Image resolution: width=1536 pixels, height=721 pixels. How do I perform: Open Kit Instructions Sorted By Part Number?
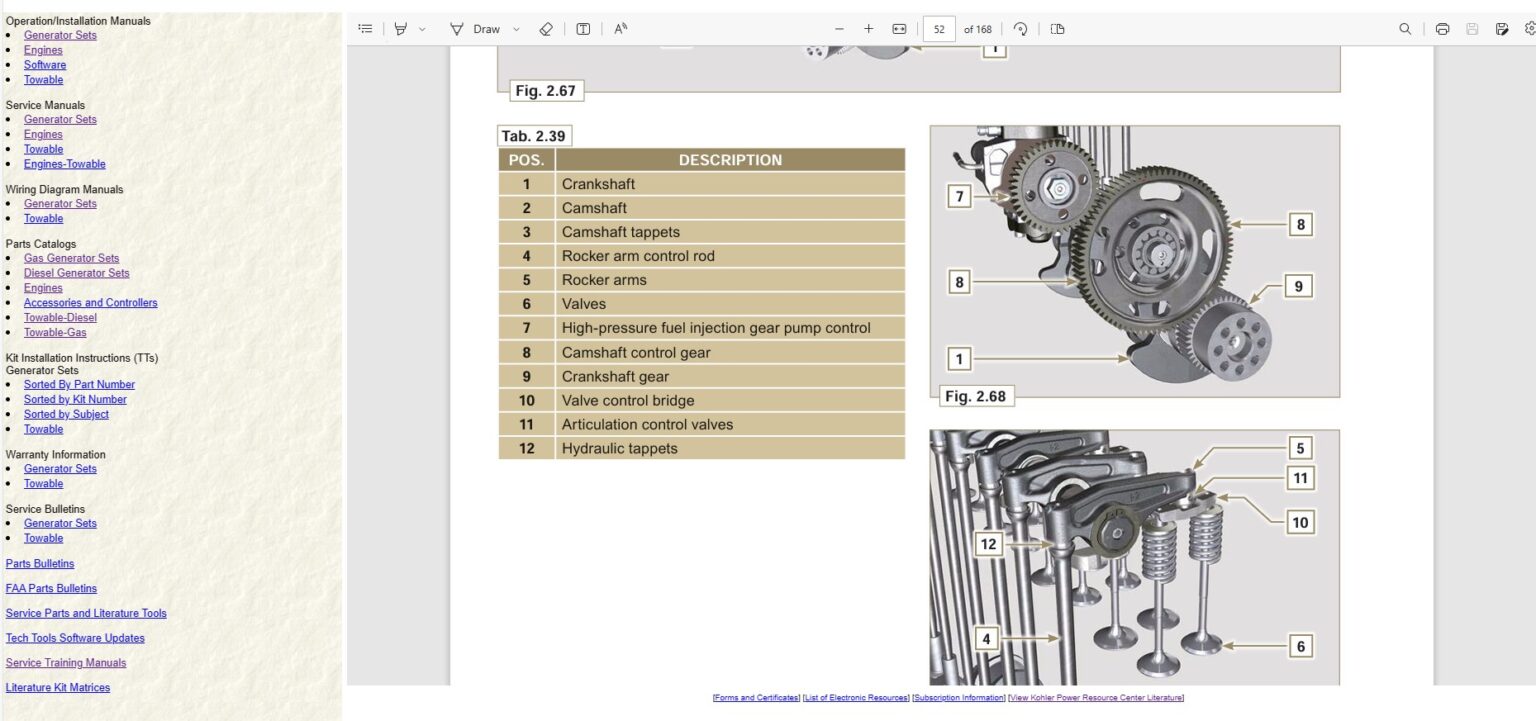coord(79,384)
